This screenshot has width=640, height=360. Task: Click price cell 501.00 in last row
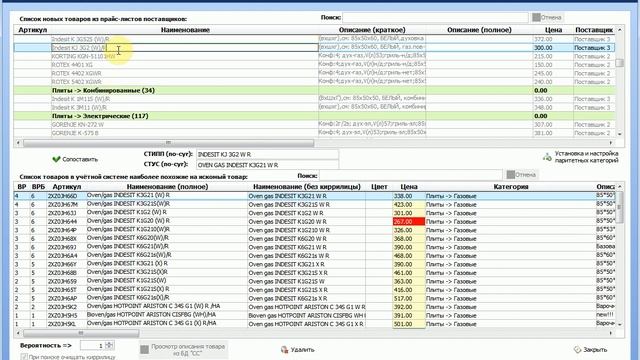tap(409, 324)
